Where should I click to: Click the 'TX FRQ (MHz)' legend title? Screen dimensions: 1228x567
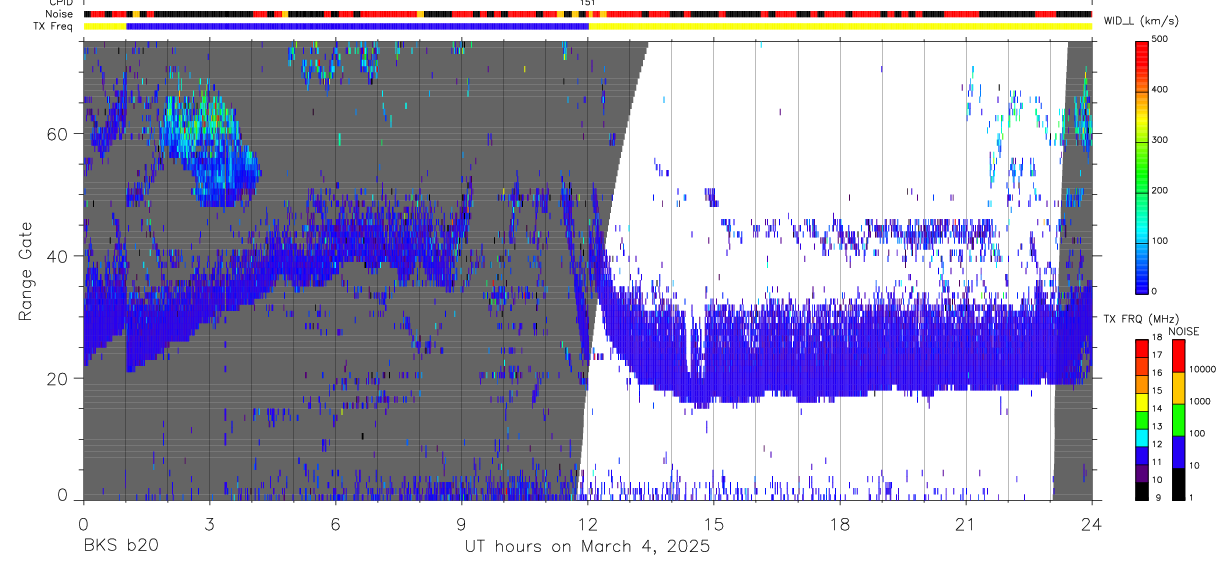coord(1139,318)
